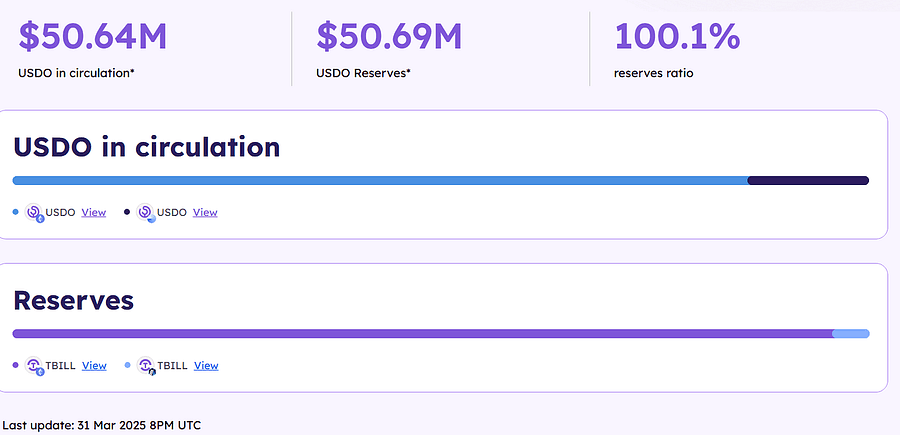Click the Last update timestamp text
This screenshot has width=900, height=435.
point(102,425)
